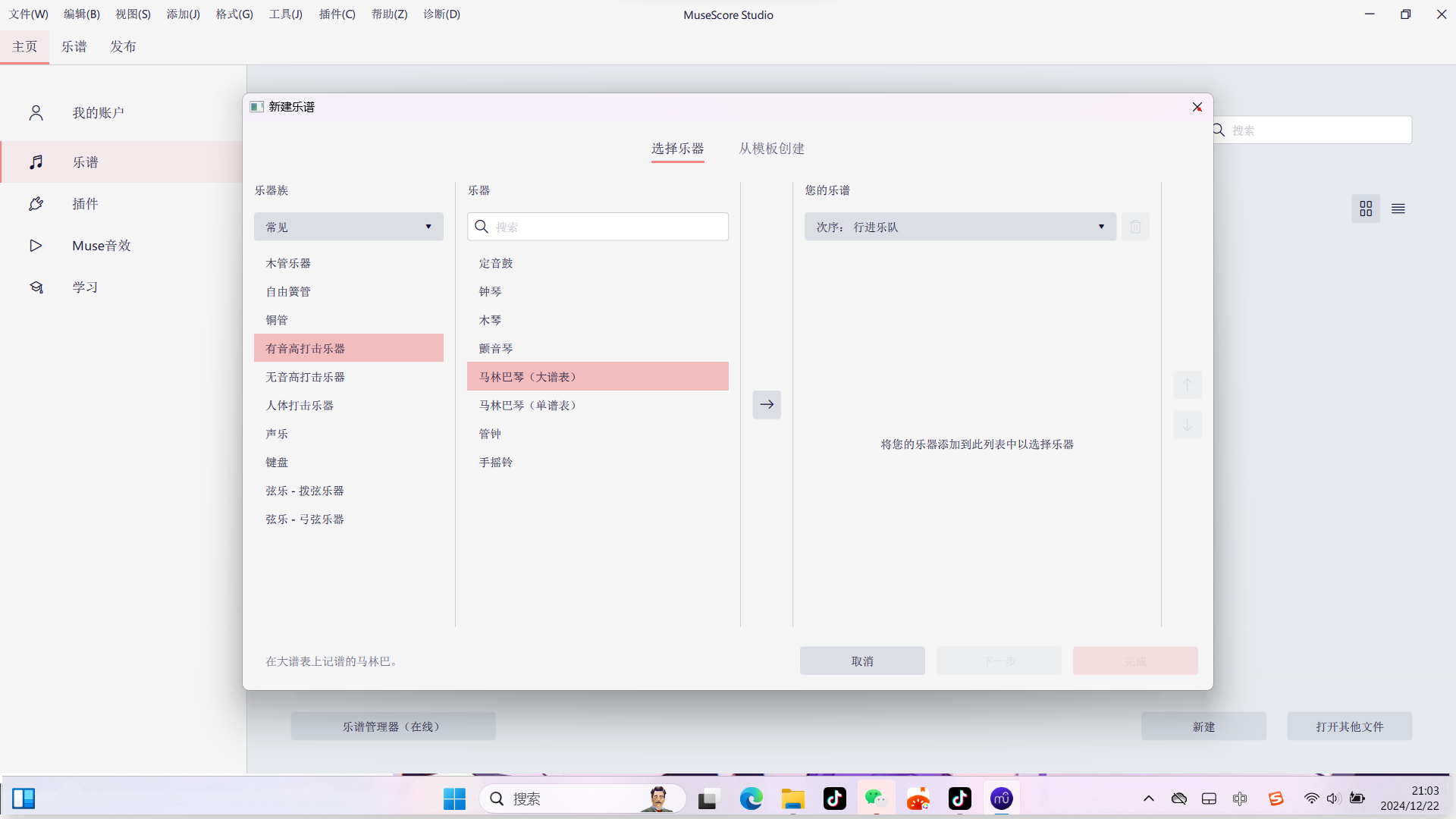1456x819 pixels.
Task: Open WeChat from taskbar
Action: coord(876,799)
